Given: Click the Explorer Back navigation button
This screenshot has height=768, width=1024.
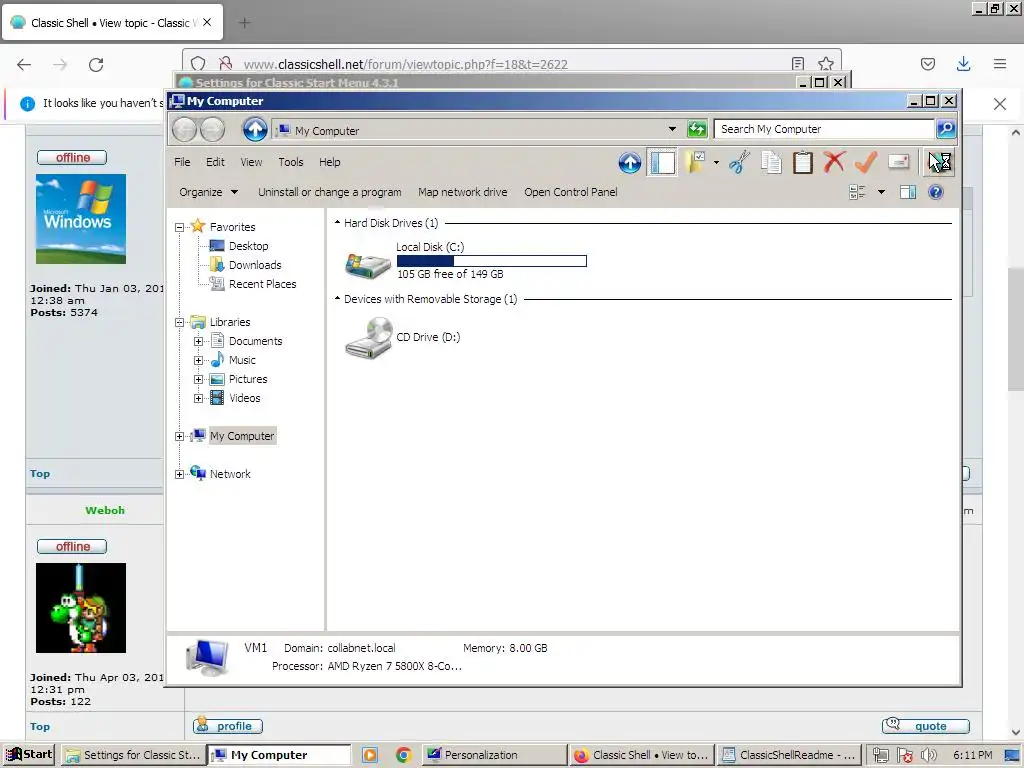Looking at the screenshot, I should pyautogui.click(x=184, y=130).
